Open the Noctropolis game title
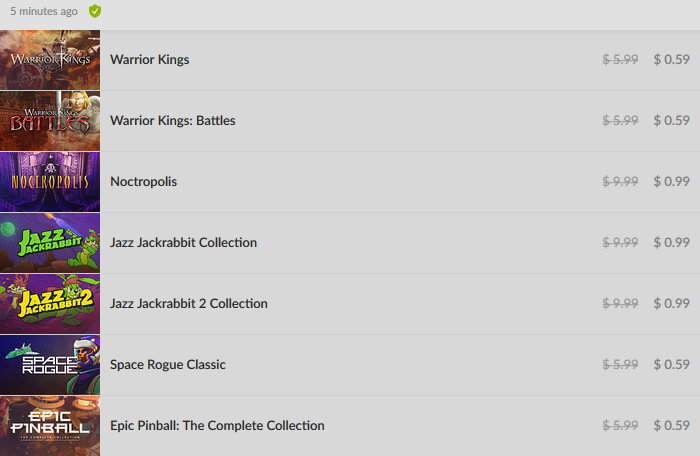Image resolution: width=700 pixels, height=456 pixels. pos(143,182)
